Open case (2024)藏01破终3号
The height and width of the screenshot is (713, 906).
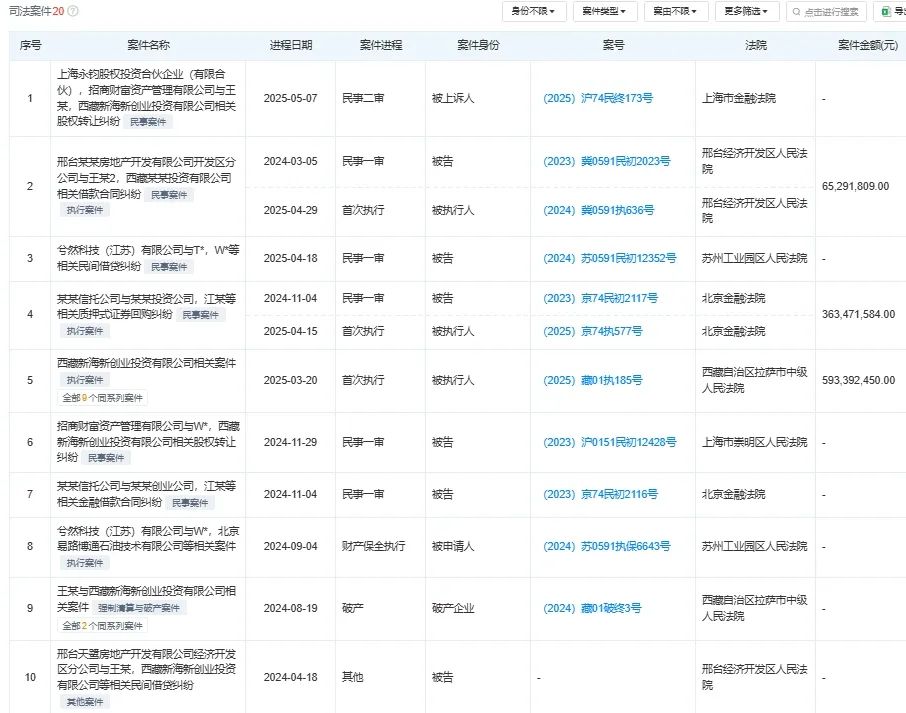tap(592, 608)
